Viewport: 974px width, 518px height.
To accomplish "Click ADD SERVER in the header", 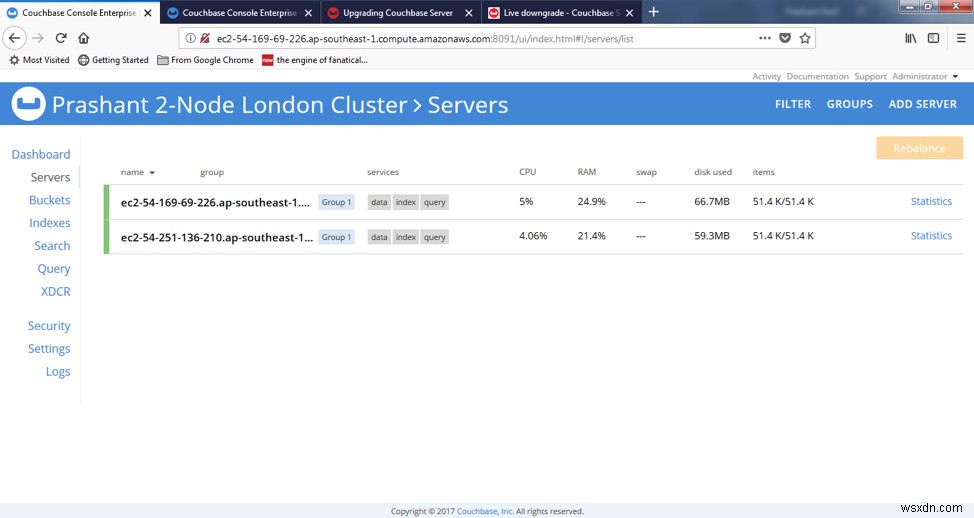I will 922,104.
